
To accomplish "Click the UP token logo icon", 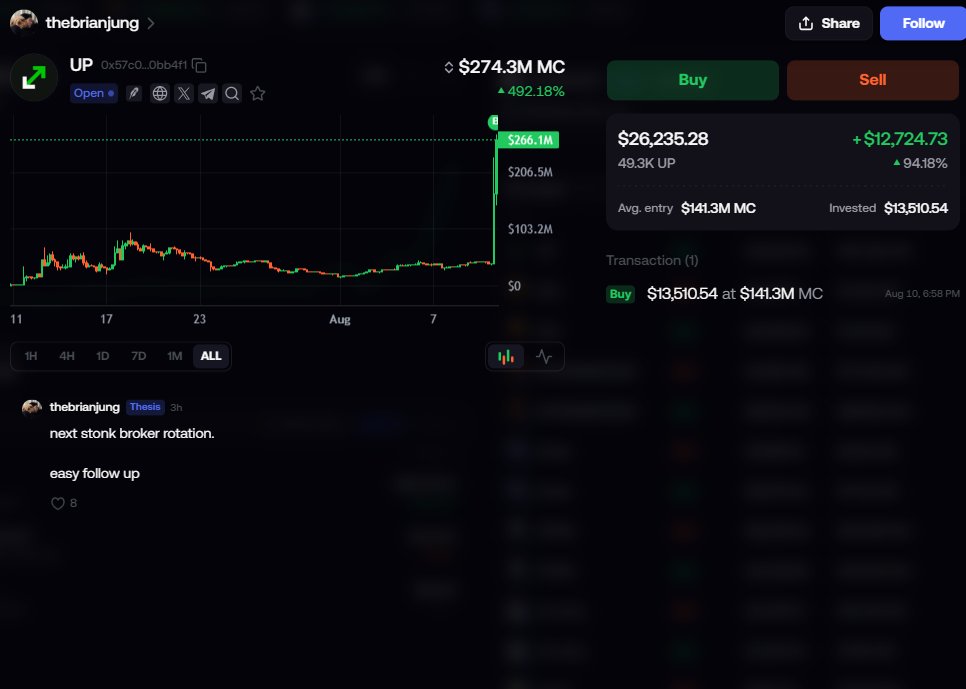I will [x=34, y=78].
